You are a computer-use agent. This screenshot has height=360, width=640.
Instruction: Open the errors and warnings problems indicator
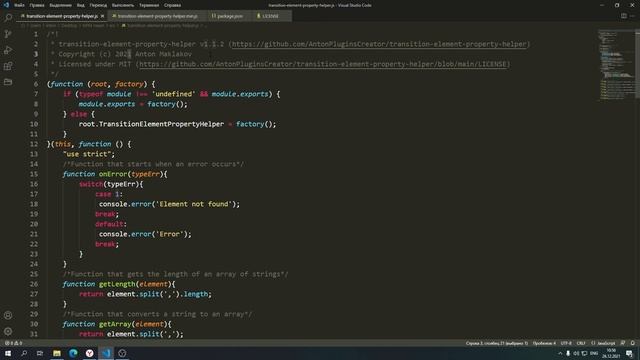coord(13,343)
